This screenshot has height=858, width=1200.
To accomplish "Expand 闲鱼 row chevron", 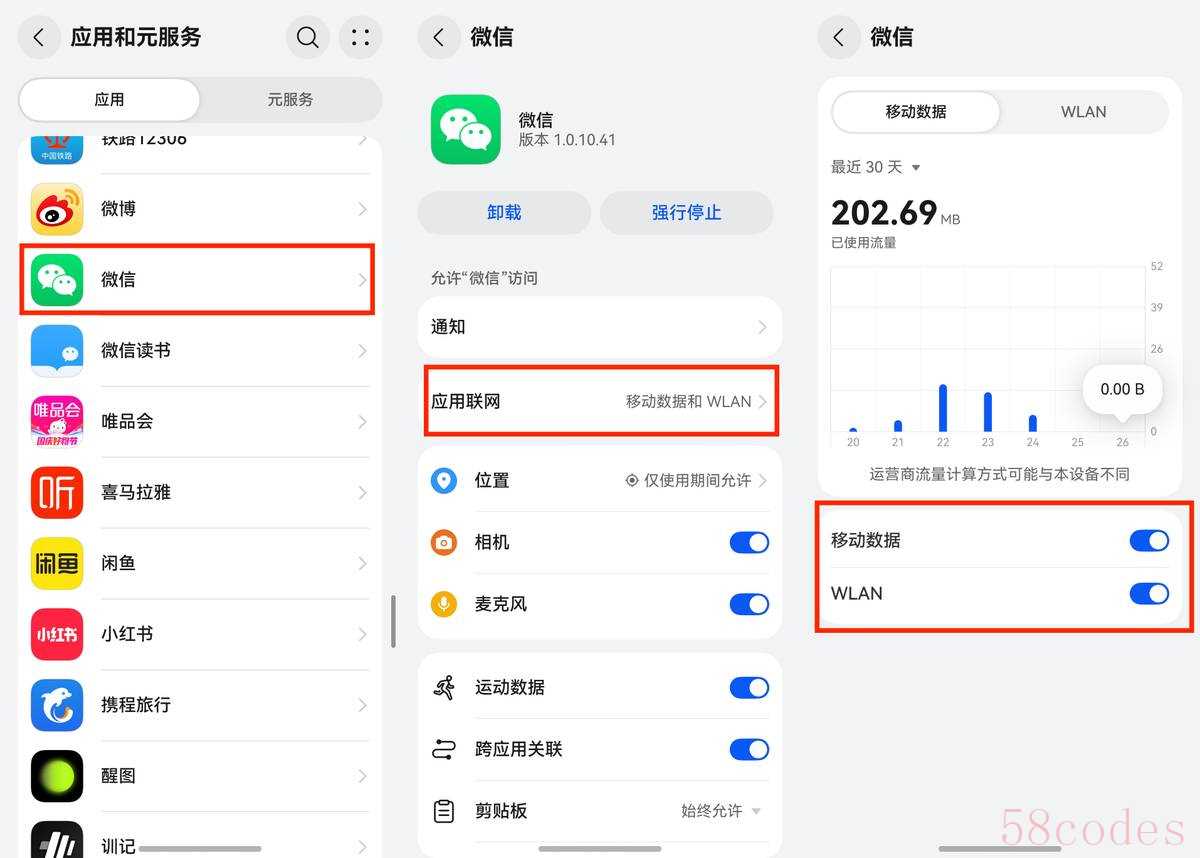I will pos(362,563).
